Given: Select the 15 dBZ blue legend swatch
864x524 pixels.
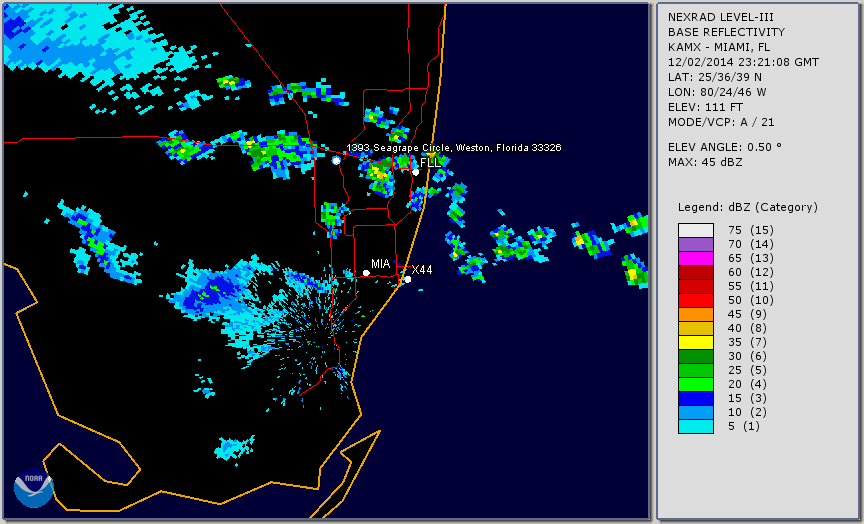Looking at the screenshot, I should click(696, 398).
